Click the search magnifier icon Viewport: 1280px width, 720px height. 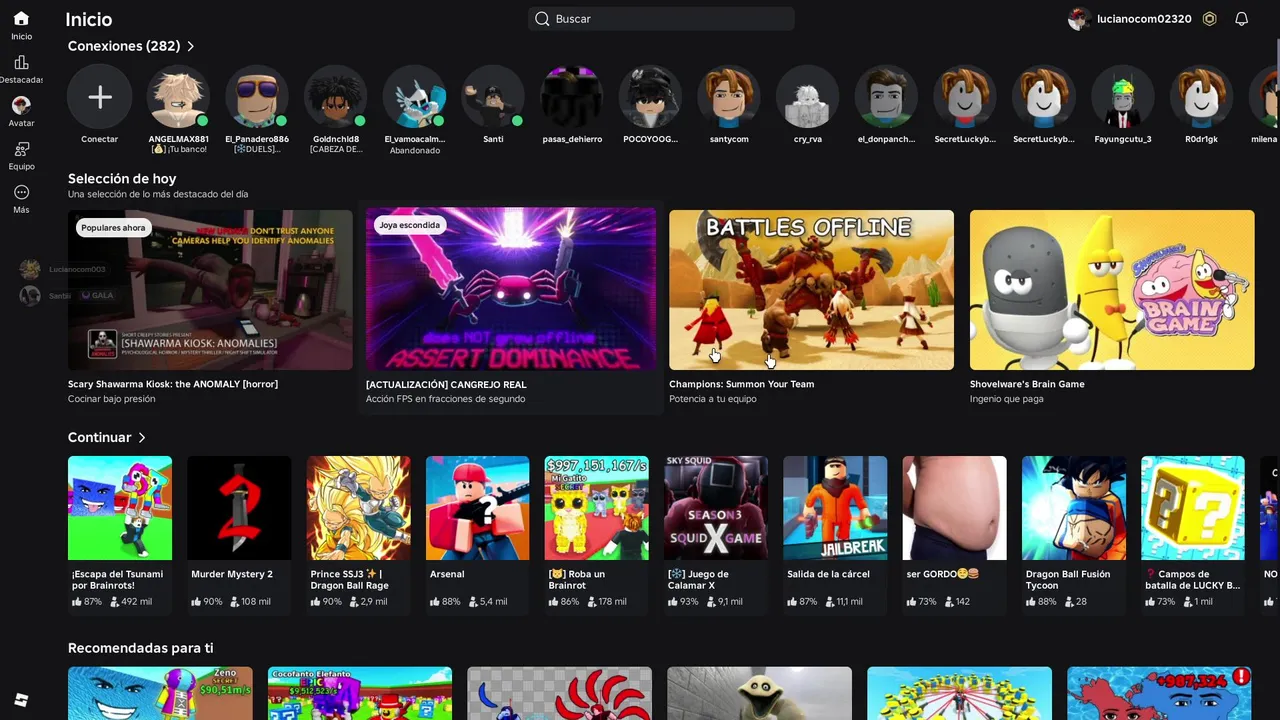click(x=542, y=19)
